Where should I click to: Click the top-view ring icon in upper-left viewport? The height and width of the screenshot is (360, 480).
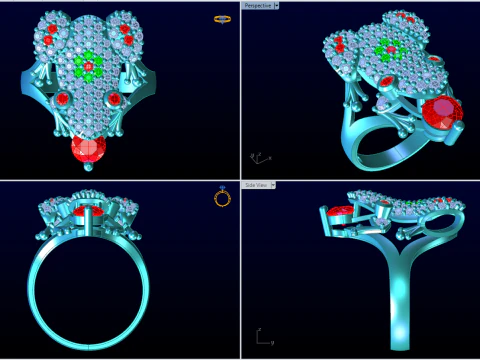[223, 19]
